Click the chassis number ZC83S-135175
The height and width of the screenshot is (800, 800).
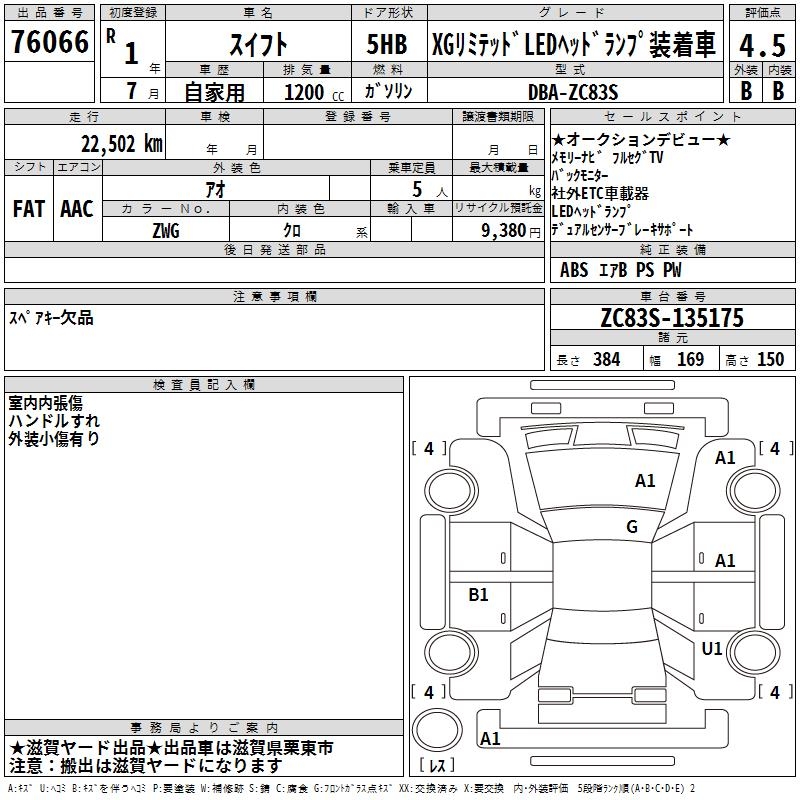tap(672, 318)
